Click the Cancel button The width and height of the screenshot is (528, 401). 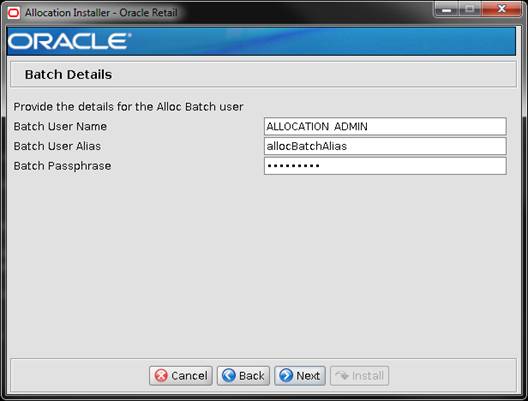[x=181, y=375]
